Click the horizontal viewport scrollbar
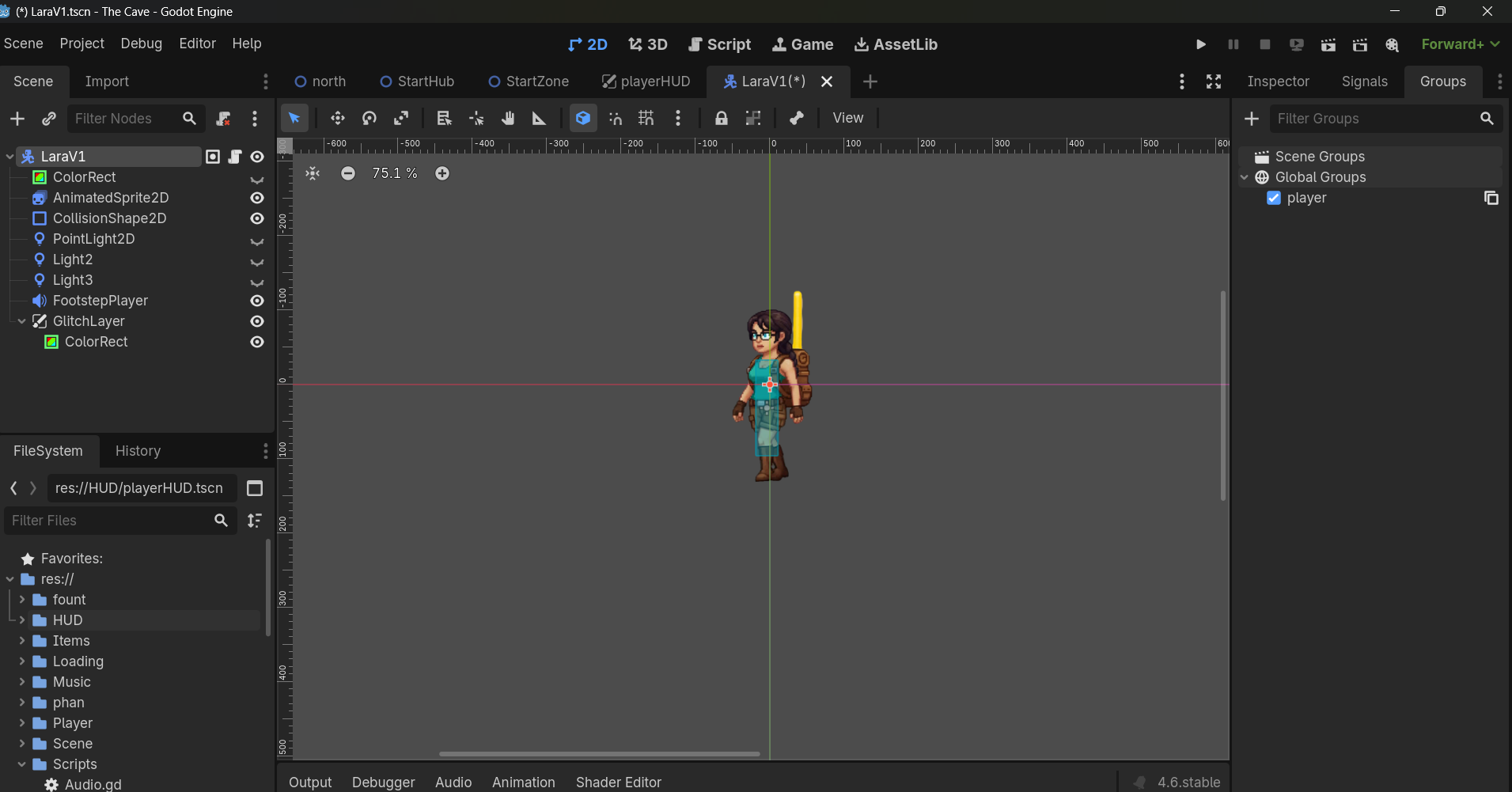 point(599,754)
